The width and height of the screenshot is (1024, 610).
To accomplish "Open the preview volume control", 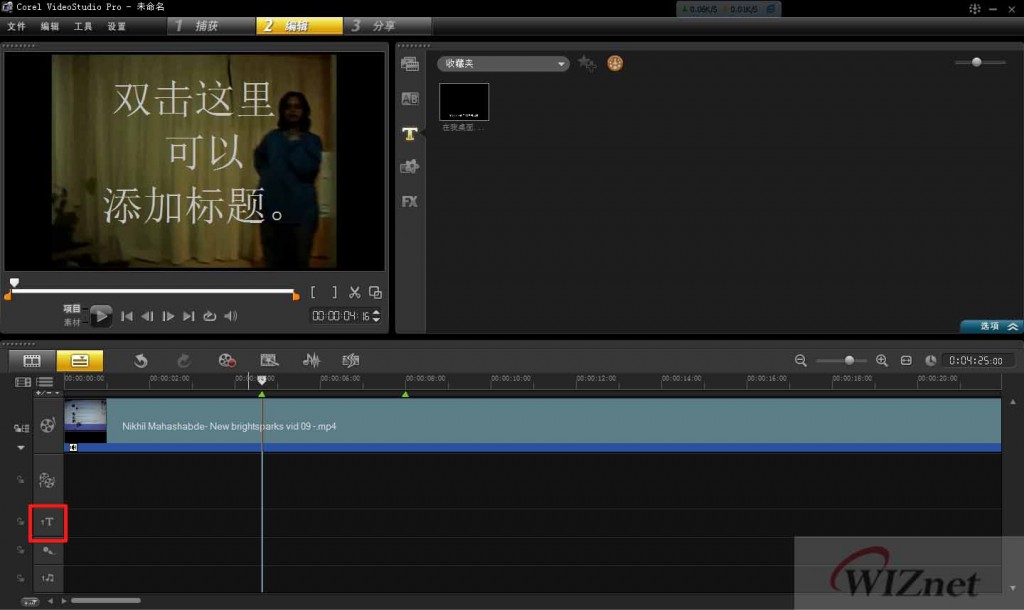I will point(231,316).
